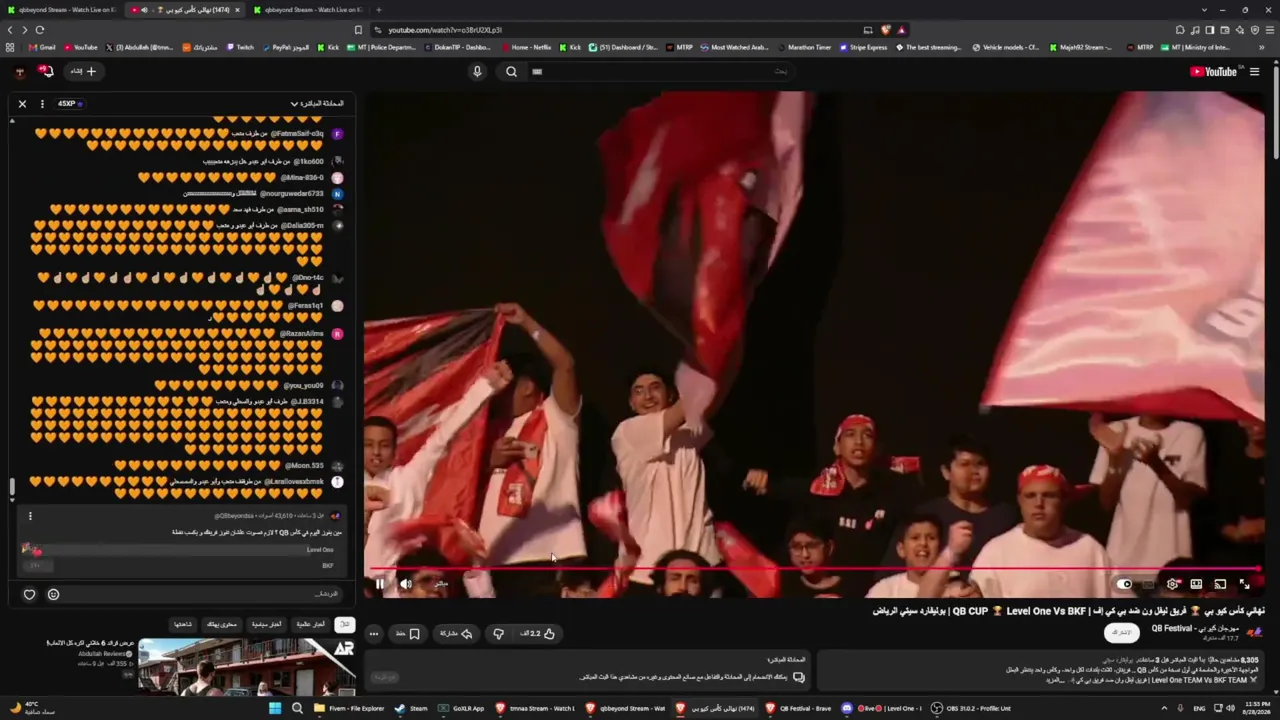Open Windows Start menu
This screenshot has height=720, width=1280.
point(275,708)
